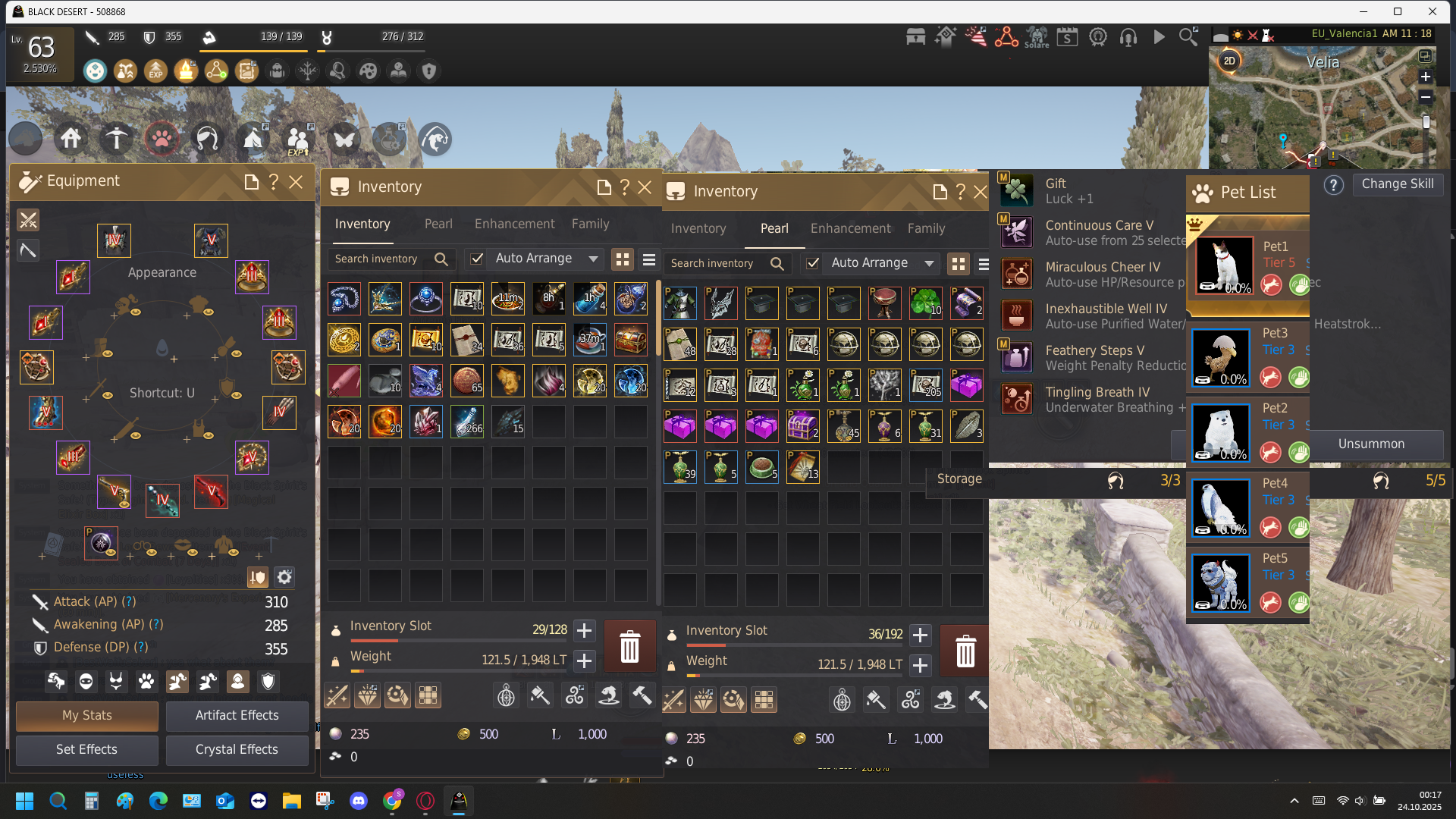Open Crystal Effects in the Equipment panel
The image size is (1456, 819).
pyautogui.click(x=237, y=749)
